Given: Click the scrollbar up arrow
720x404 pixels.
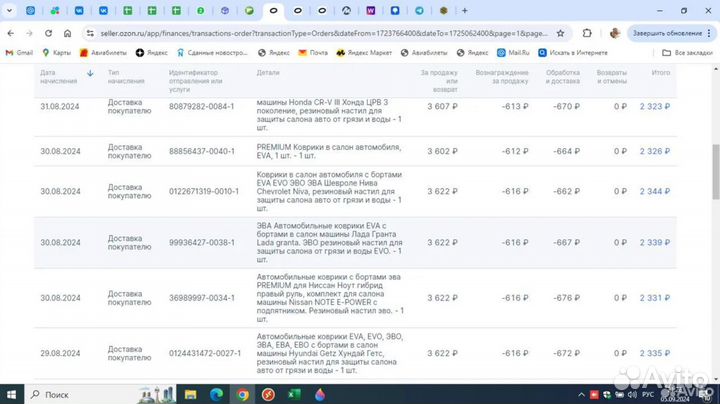Looking at the screenshot, I should (x=716, y=69).
